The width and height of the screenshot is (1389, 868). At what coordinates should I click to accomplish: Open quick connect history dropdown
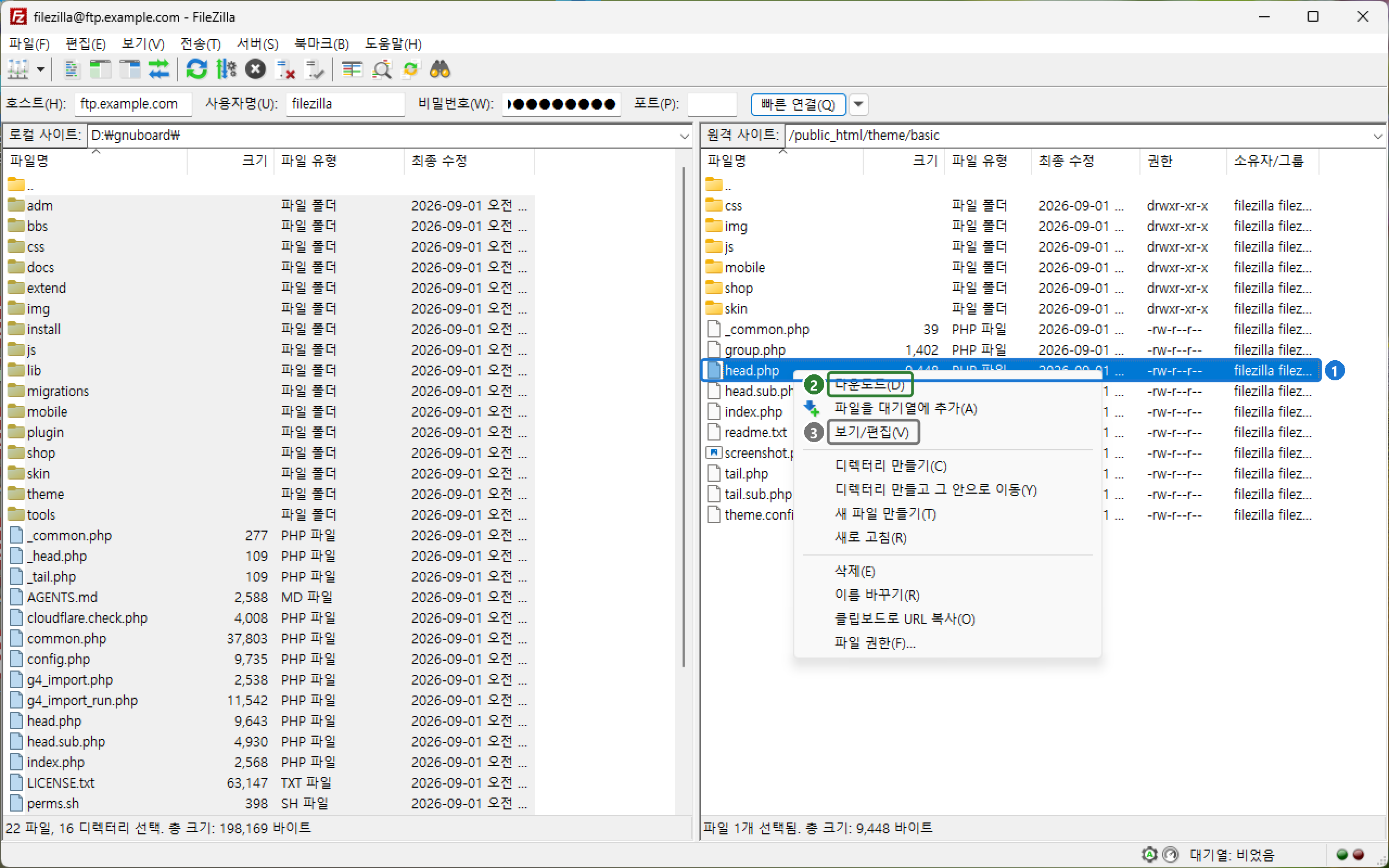pyautogui.click(x=858, y=104)
